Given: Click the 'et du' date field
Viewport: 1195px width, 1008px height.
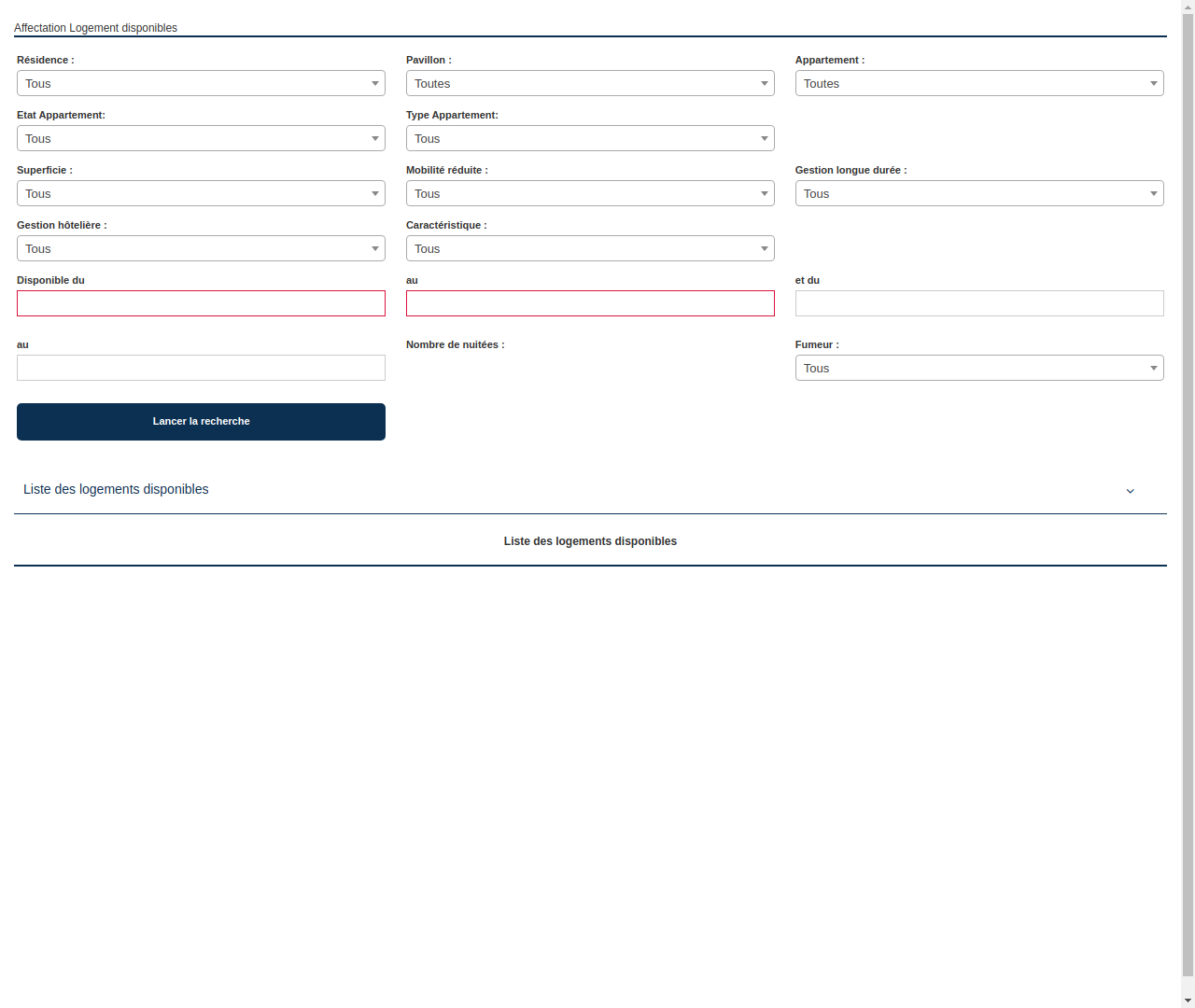Looking at the screenshot, I should (978, 303).
